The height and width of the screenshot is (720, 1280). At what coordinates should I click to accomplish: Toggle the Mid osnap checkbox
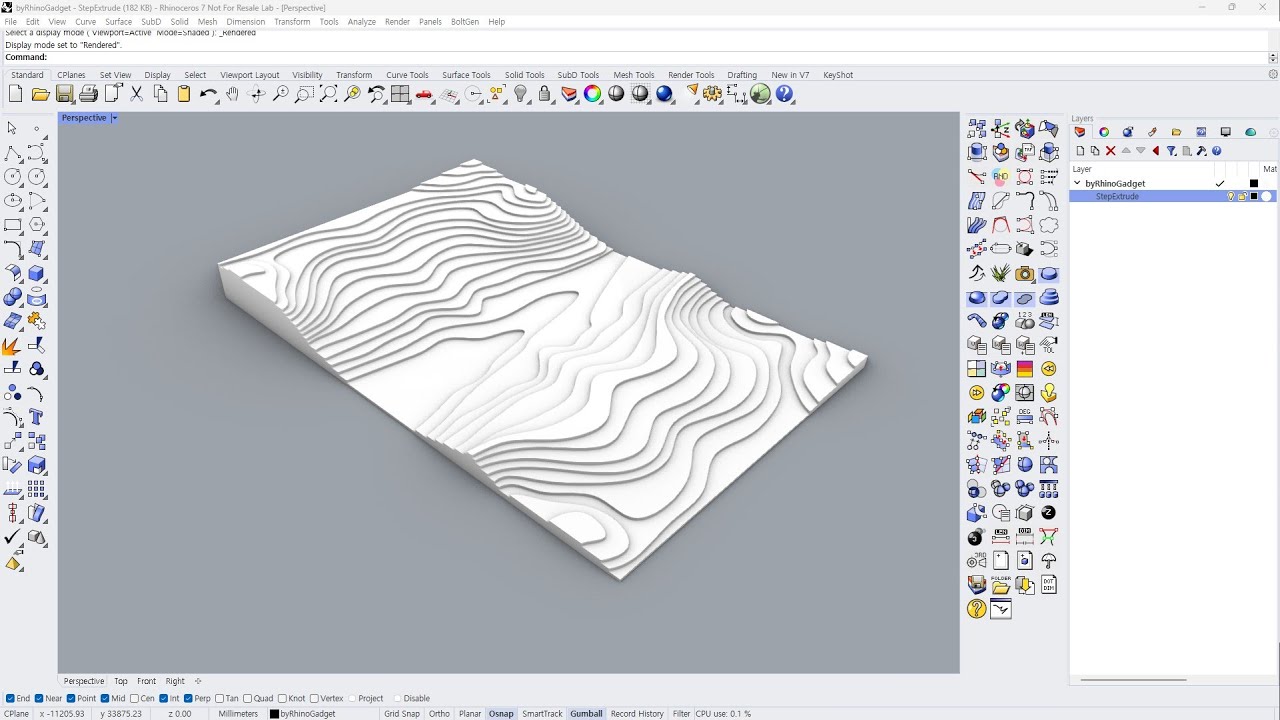[x=105, y=698]
